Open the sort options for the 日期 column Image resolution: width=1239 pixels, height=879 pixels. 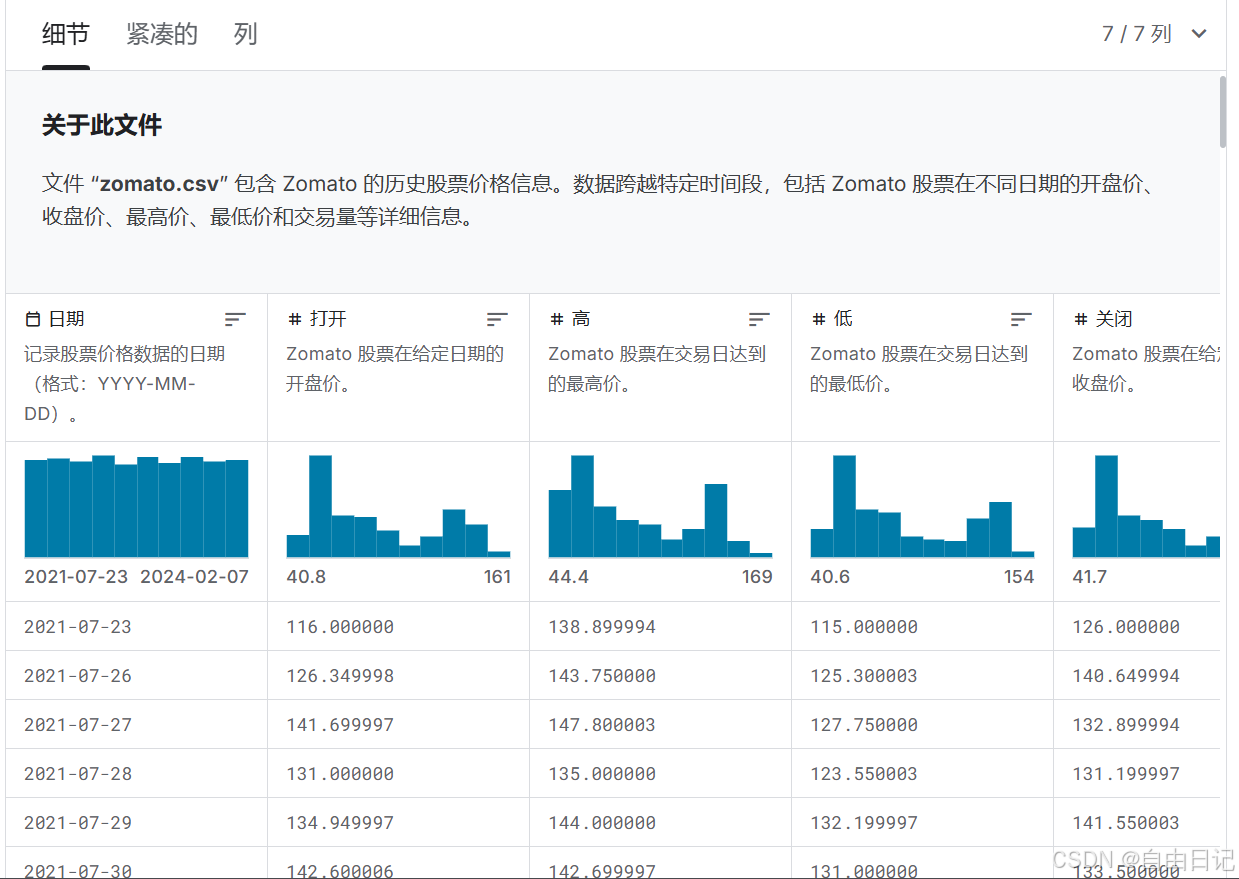pyautogui.click(x=235, y=319)
